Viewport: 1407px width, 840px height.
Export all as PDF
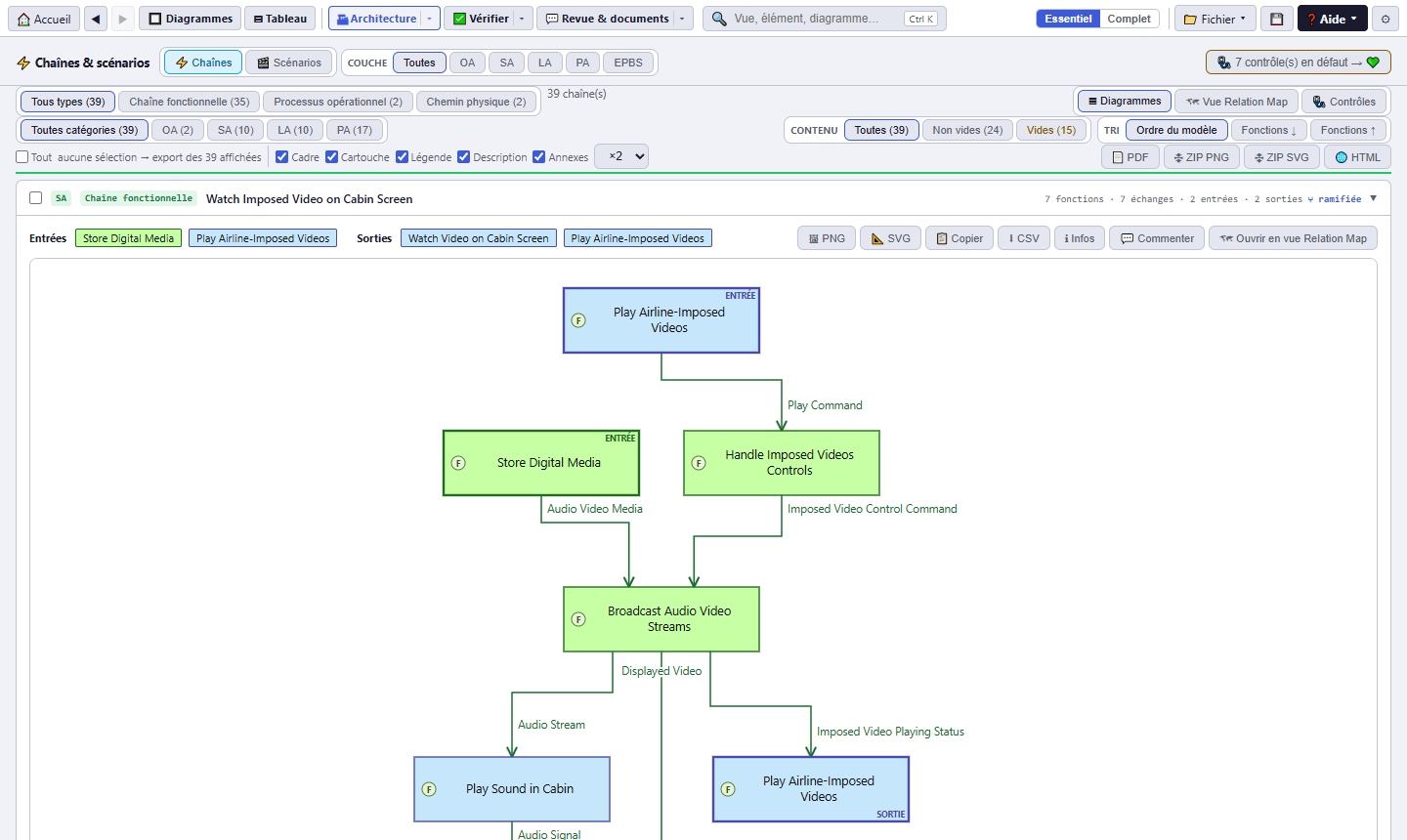1130,157
